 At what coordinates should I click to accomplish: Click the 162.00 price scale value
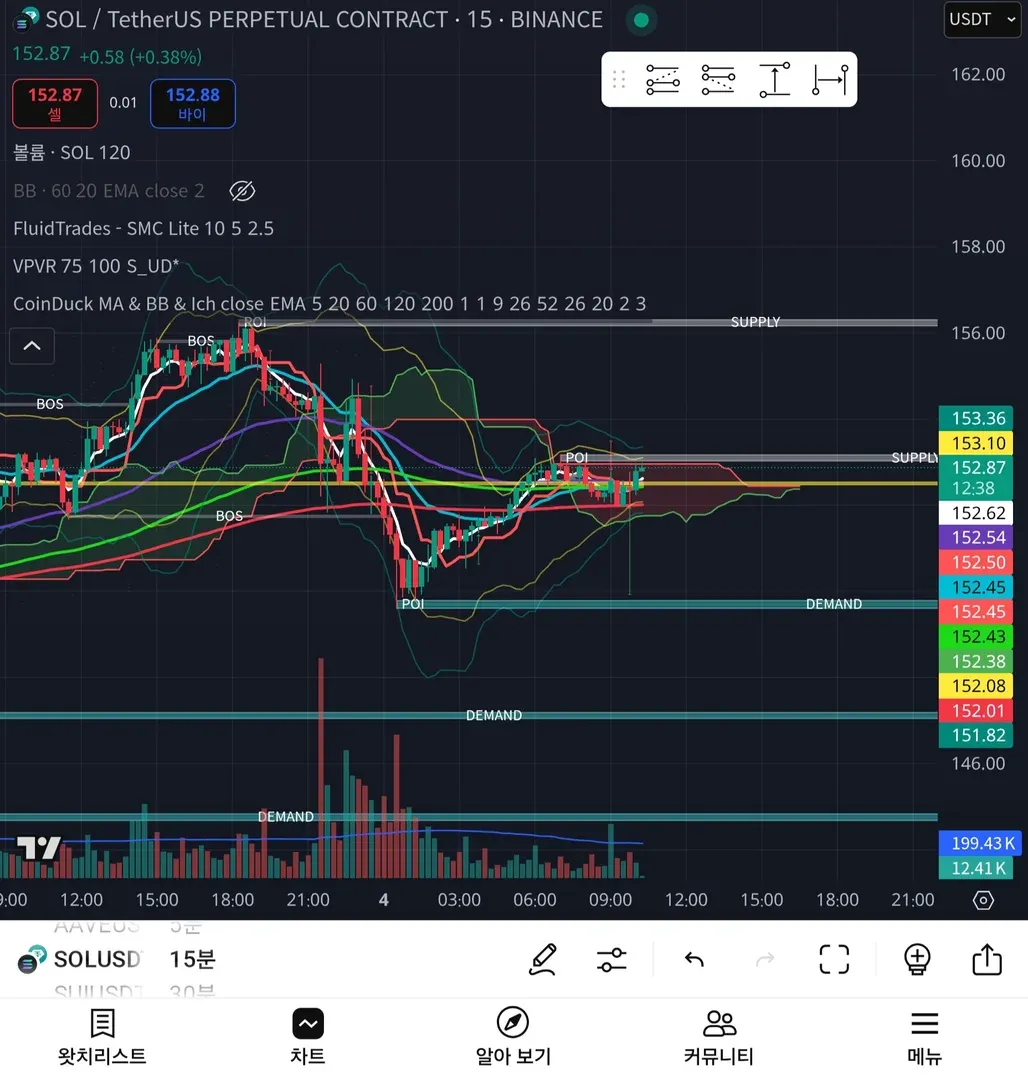point(978,74)
